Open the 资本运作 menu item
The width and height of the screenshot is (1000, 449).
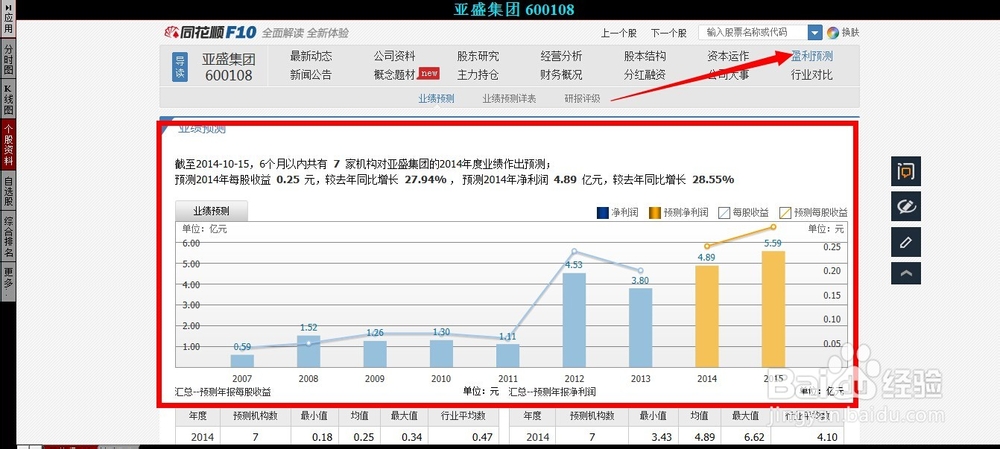pyautogui.click(x=728, y=56)
